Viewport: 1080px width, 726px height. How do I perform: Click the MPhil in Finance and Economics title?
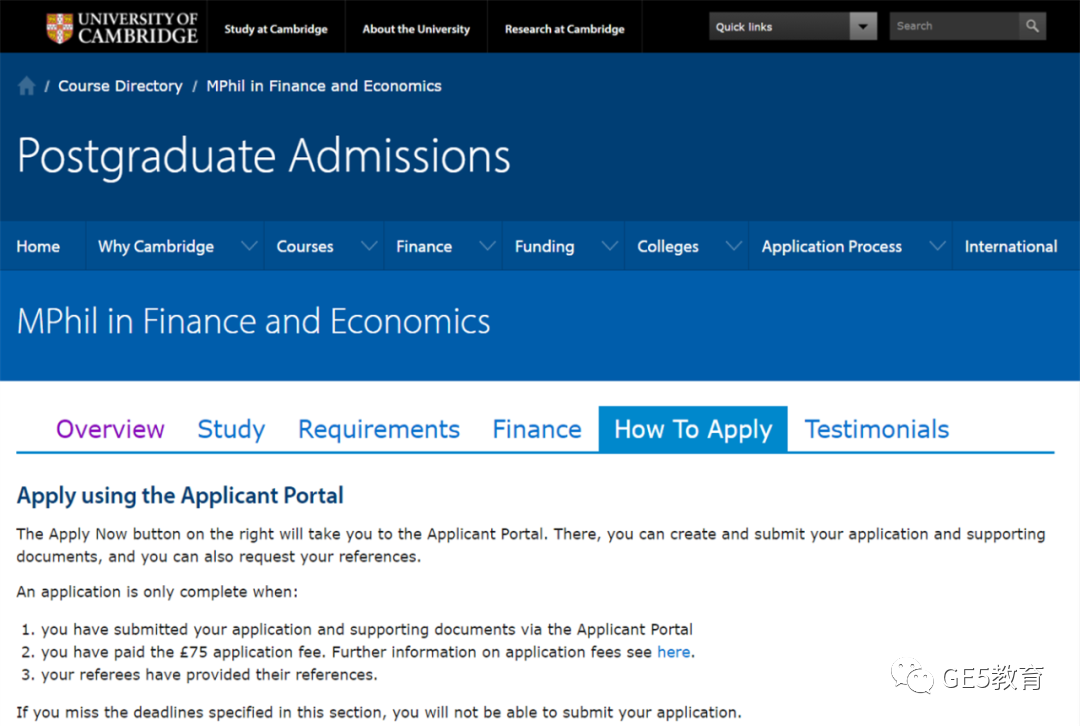pos(253,321)
